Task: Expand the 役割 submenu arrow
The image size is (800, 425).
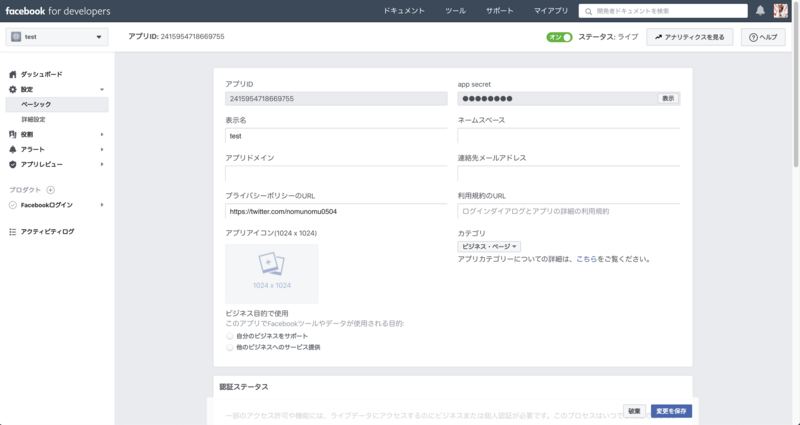Action: click(102, 134)
